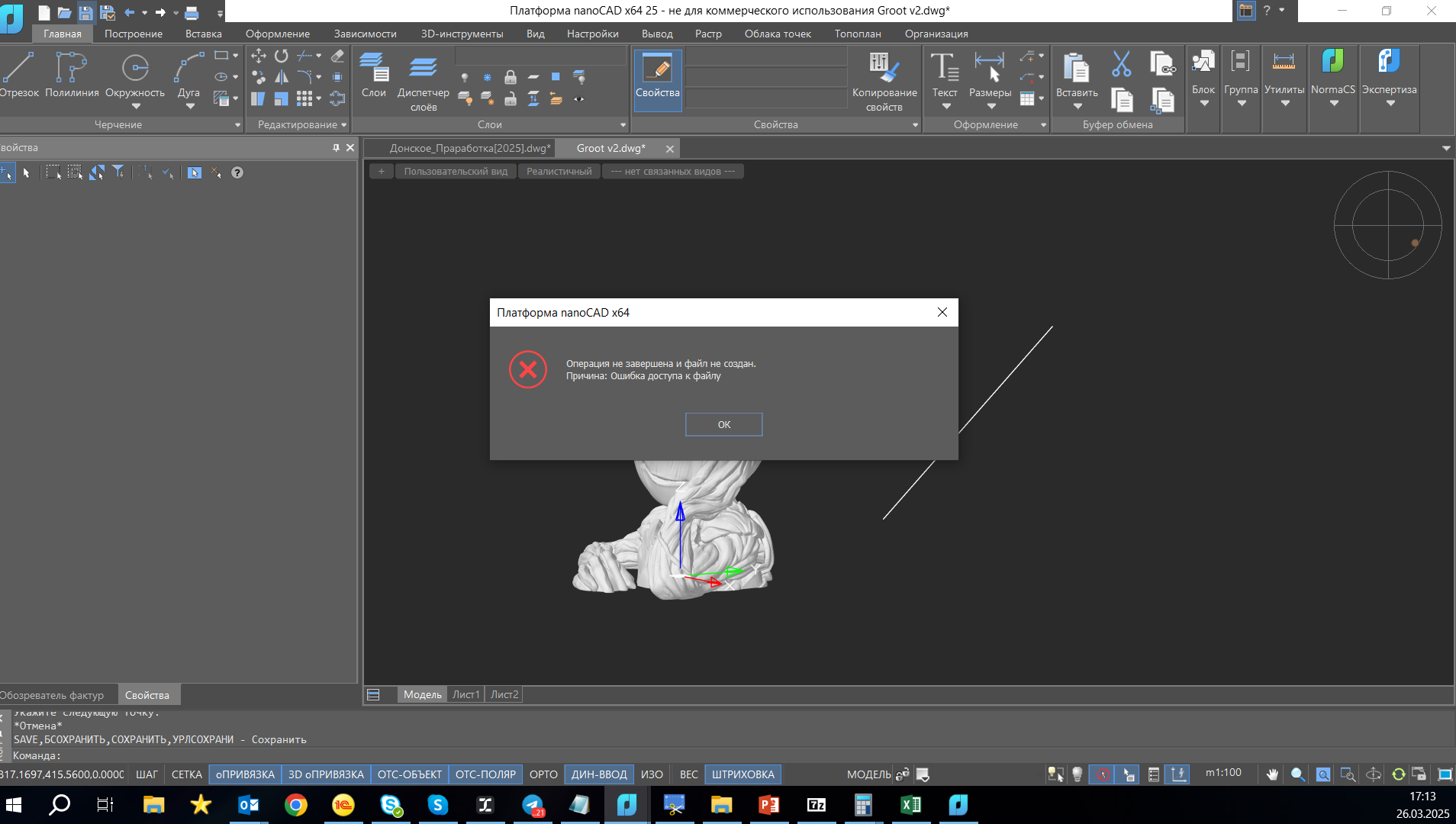1456x824 pixels.
Task: Click the Eraser tool icon
Action: tap(337, 56)
